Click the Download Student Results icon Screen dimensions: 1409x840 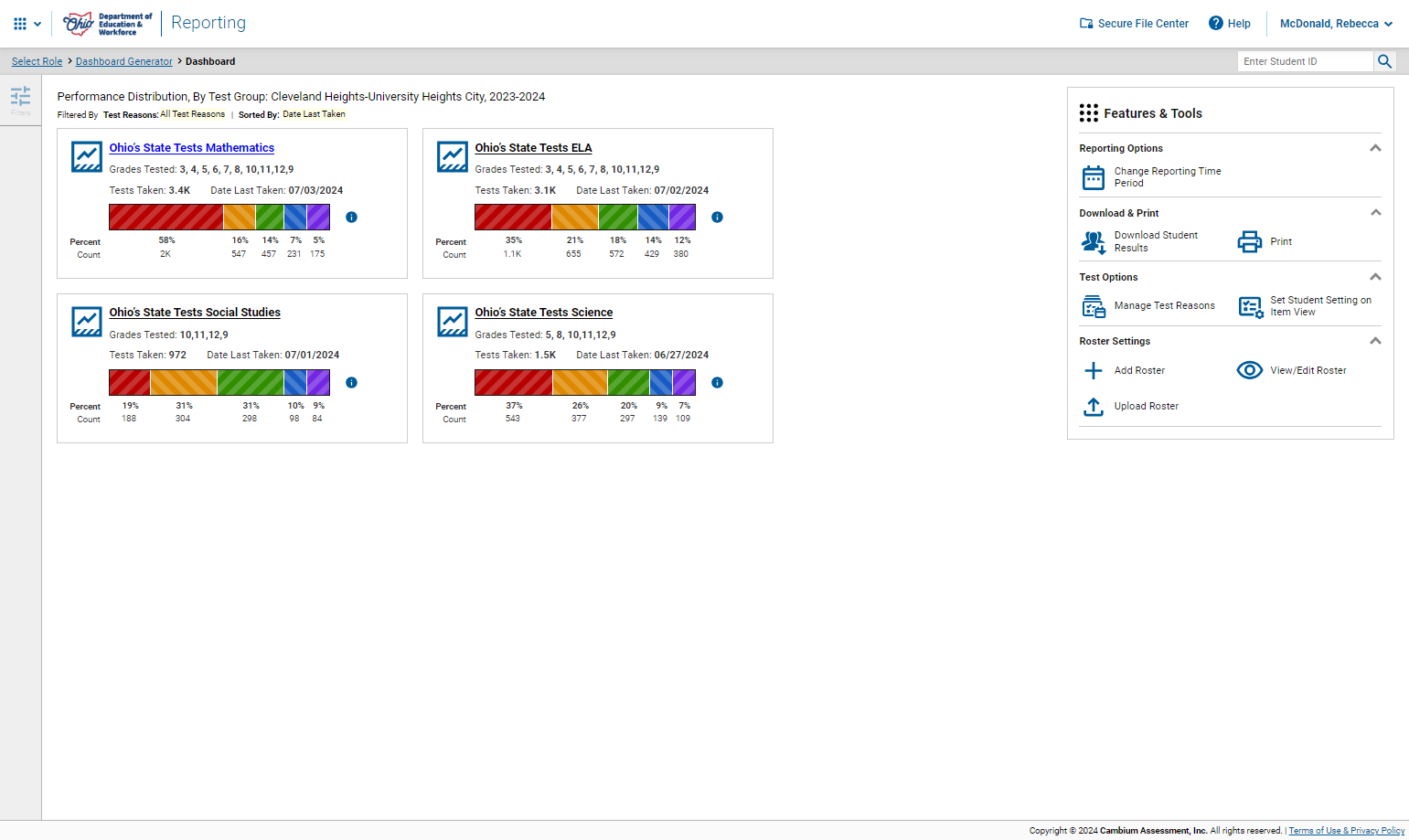(1094, 242)
